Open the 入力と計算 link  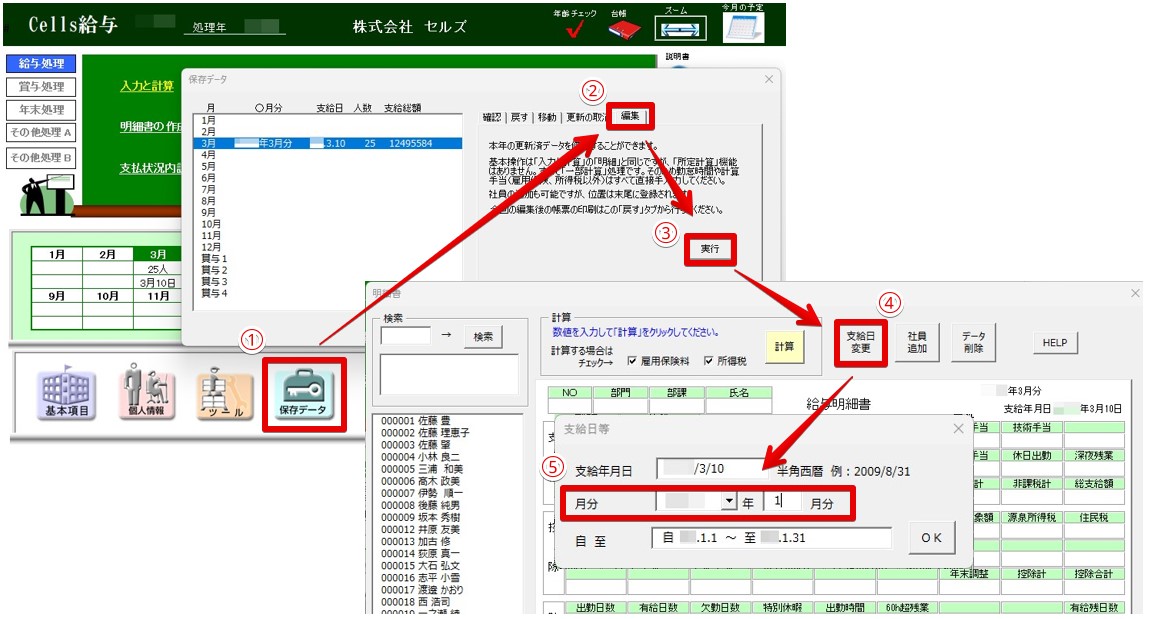point(147,86)
